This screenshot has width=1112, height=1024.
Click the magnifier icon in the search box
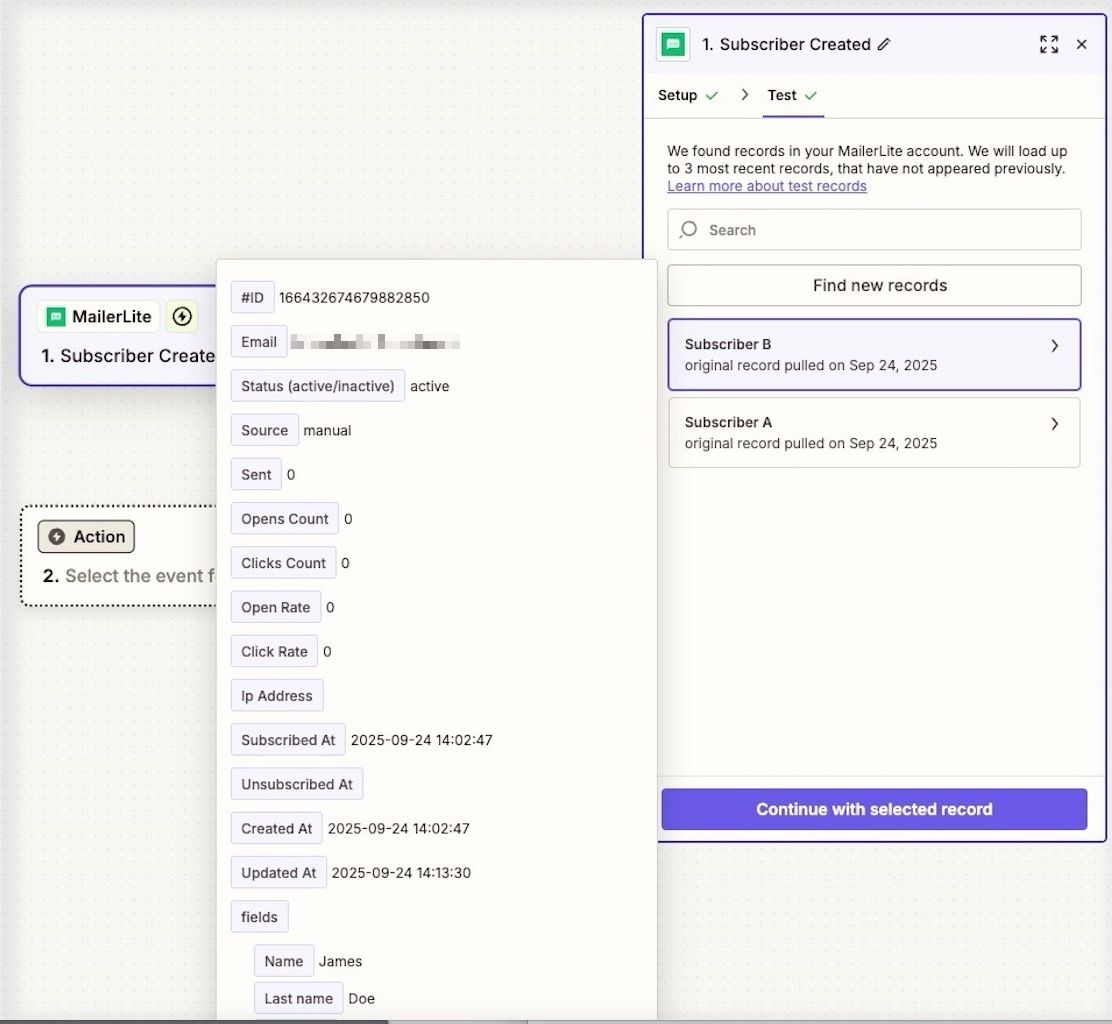[688, 230]
